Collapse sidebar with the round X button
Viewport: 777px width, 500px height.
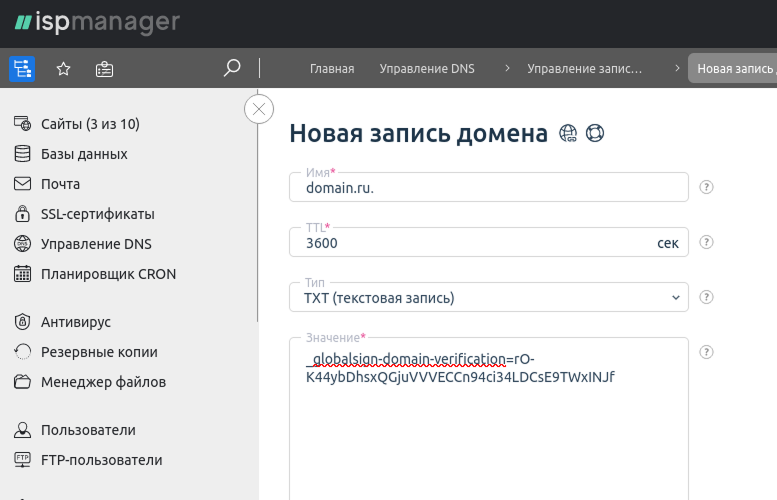coord(259,109)
